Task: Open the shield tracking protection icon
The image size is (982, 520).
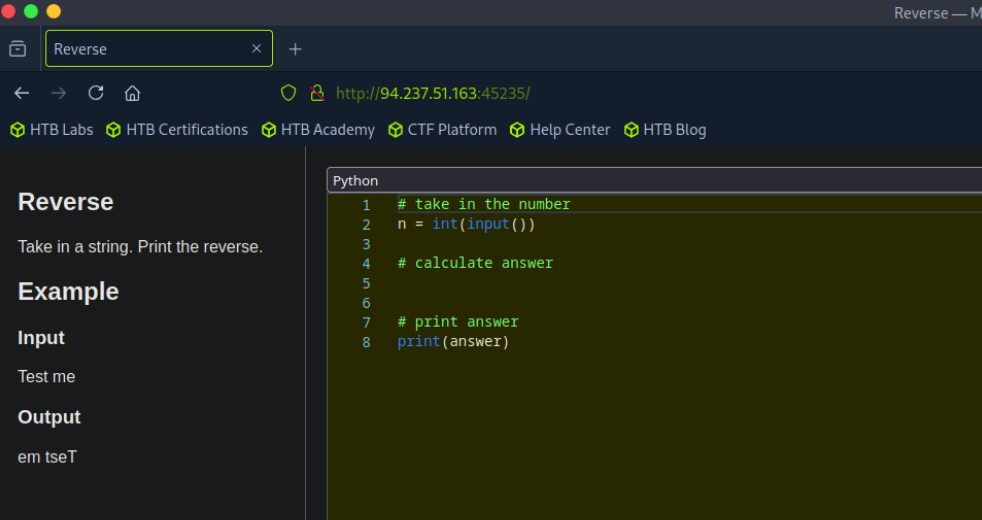Action: [x=288, y=93]
